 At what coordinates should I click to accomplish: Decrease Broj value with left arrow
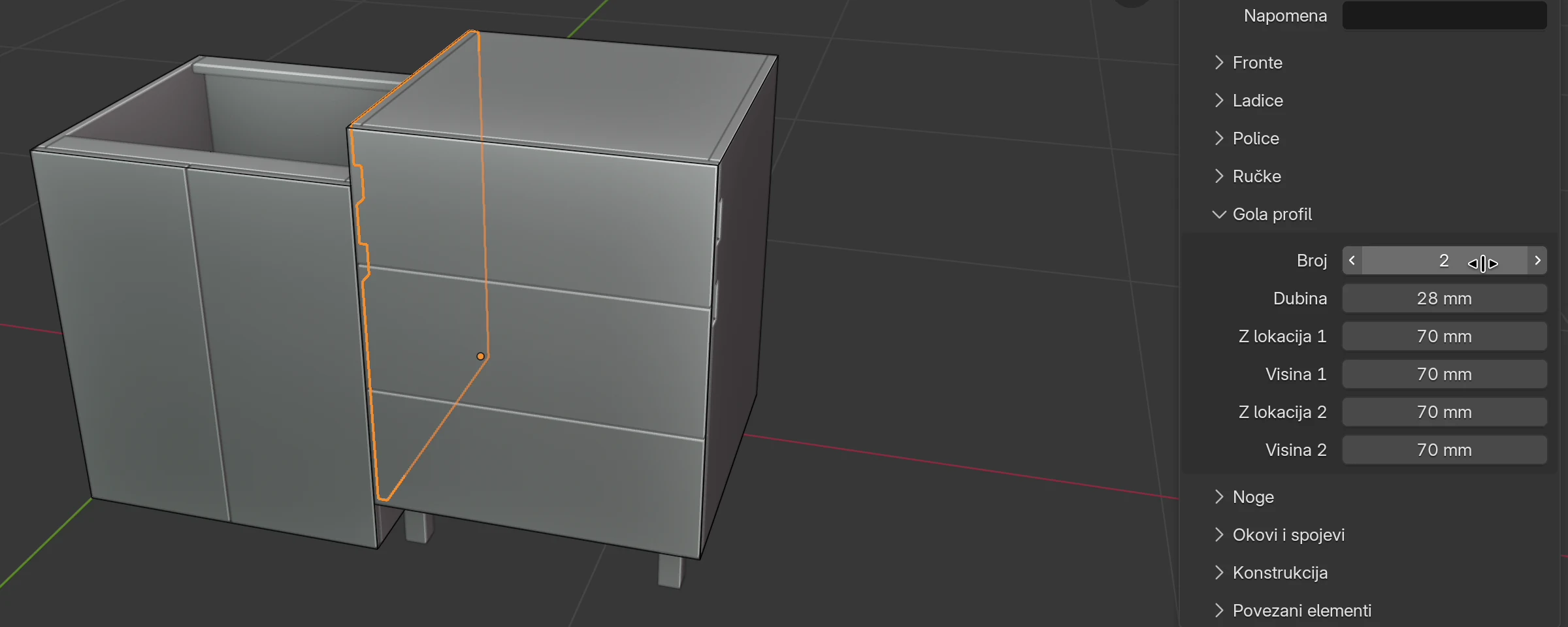coord(1352,261)
